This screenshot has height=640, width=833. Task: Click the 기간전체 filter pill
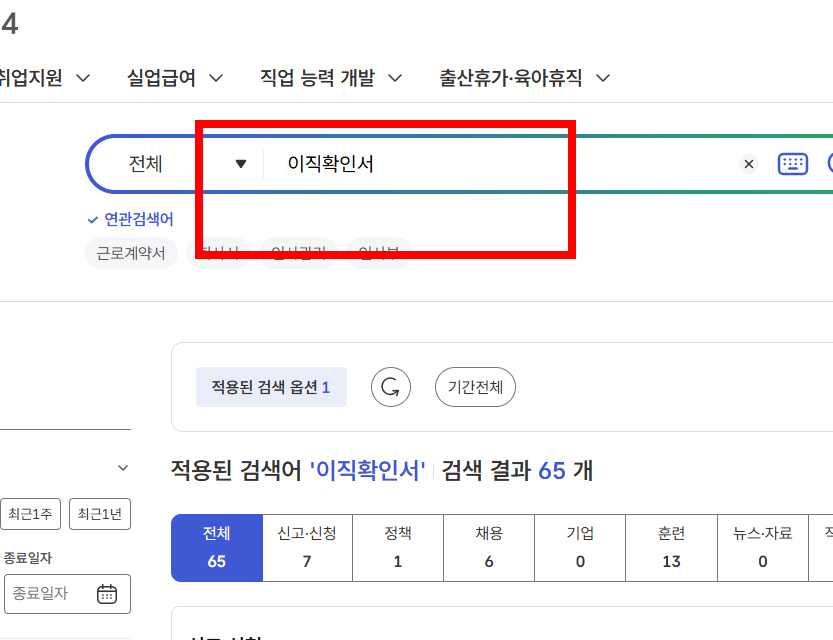pos(475,387)
